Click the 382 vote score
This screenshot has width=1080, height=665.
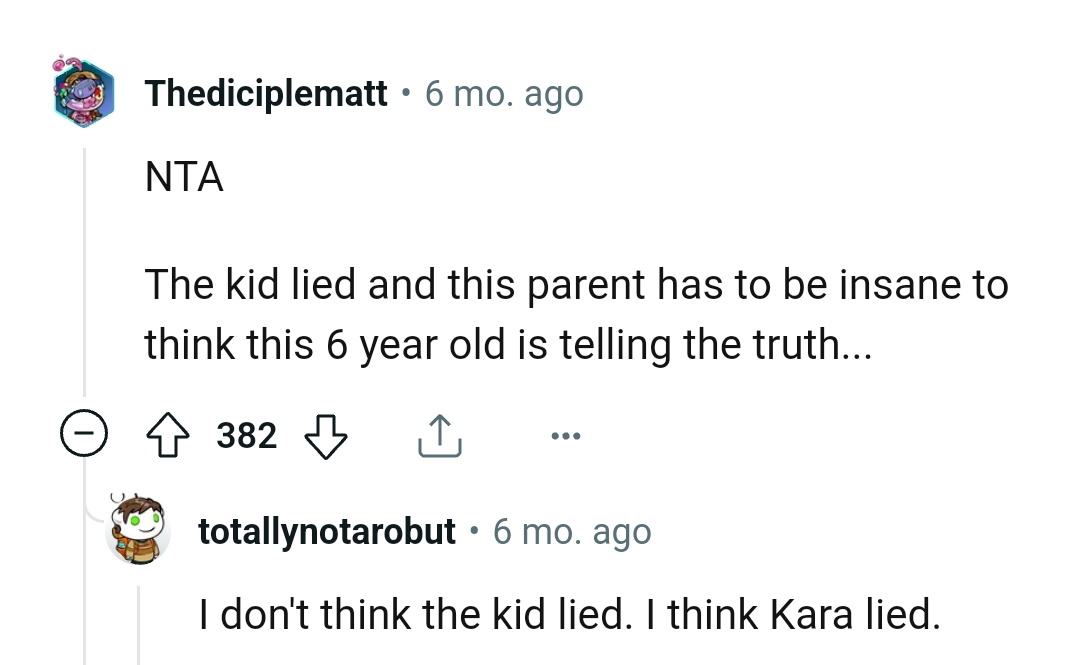(x=247, y=434)
